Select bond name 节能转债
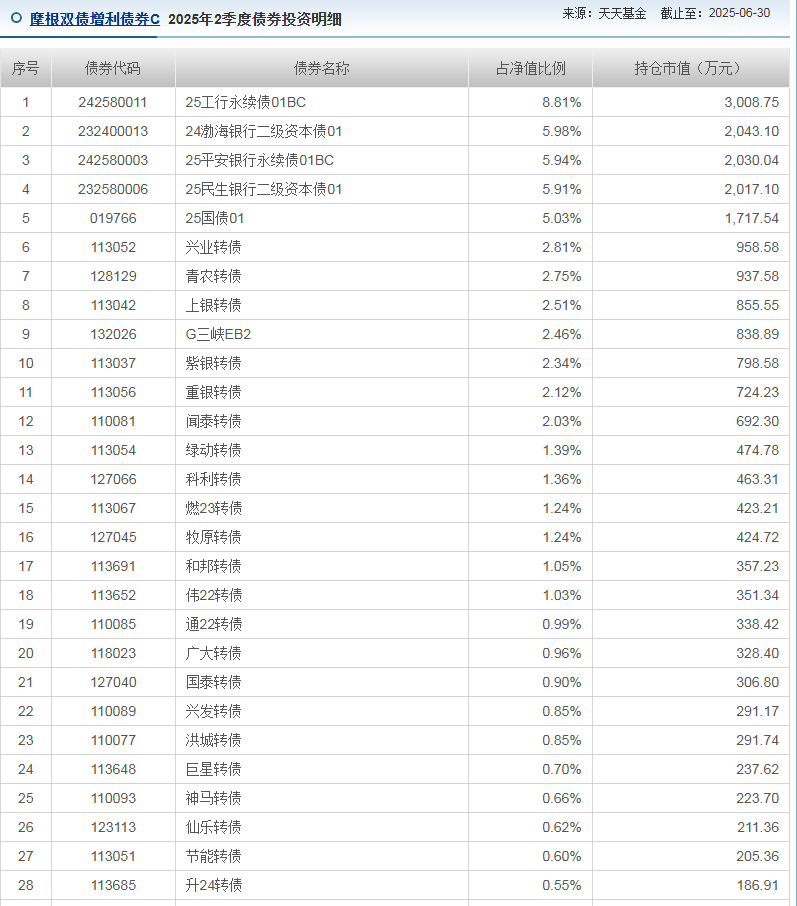 point(213,856)
